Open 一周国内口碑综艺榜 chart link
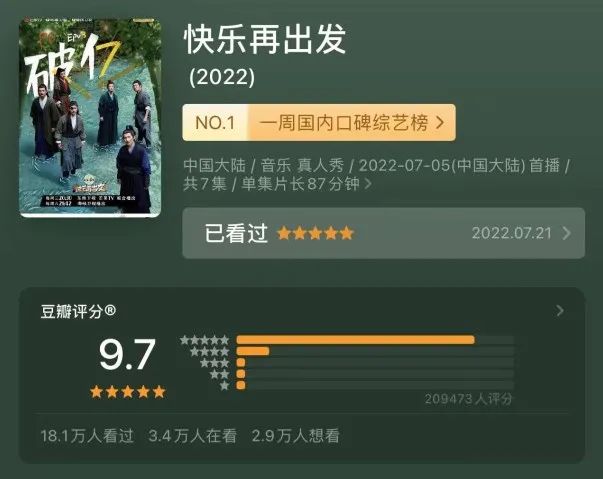 coord(344,123)
